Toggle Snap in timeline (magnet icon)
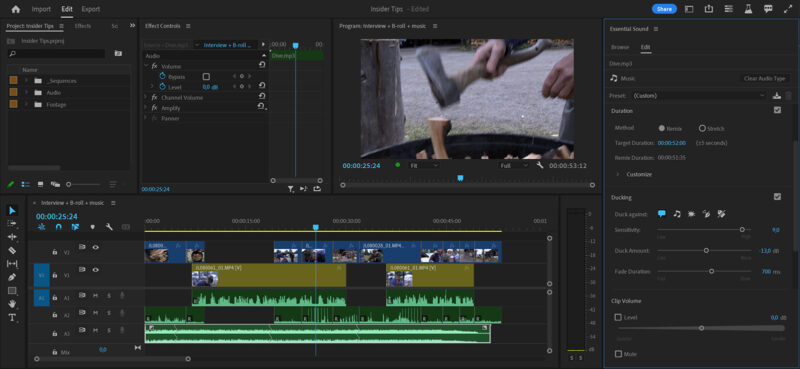Screen dimensions: 800x369 (58, 227)
